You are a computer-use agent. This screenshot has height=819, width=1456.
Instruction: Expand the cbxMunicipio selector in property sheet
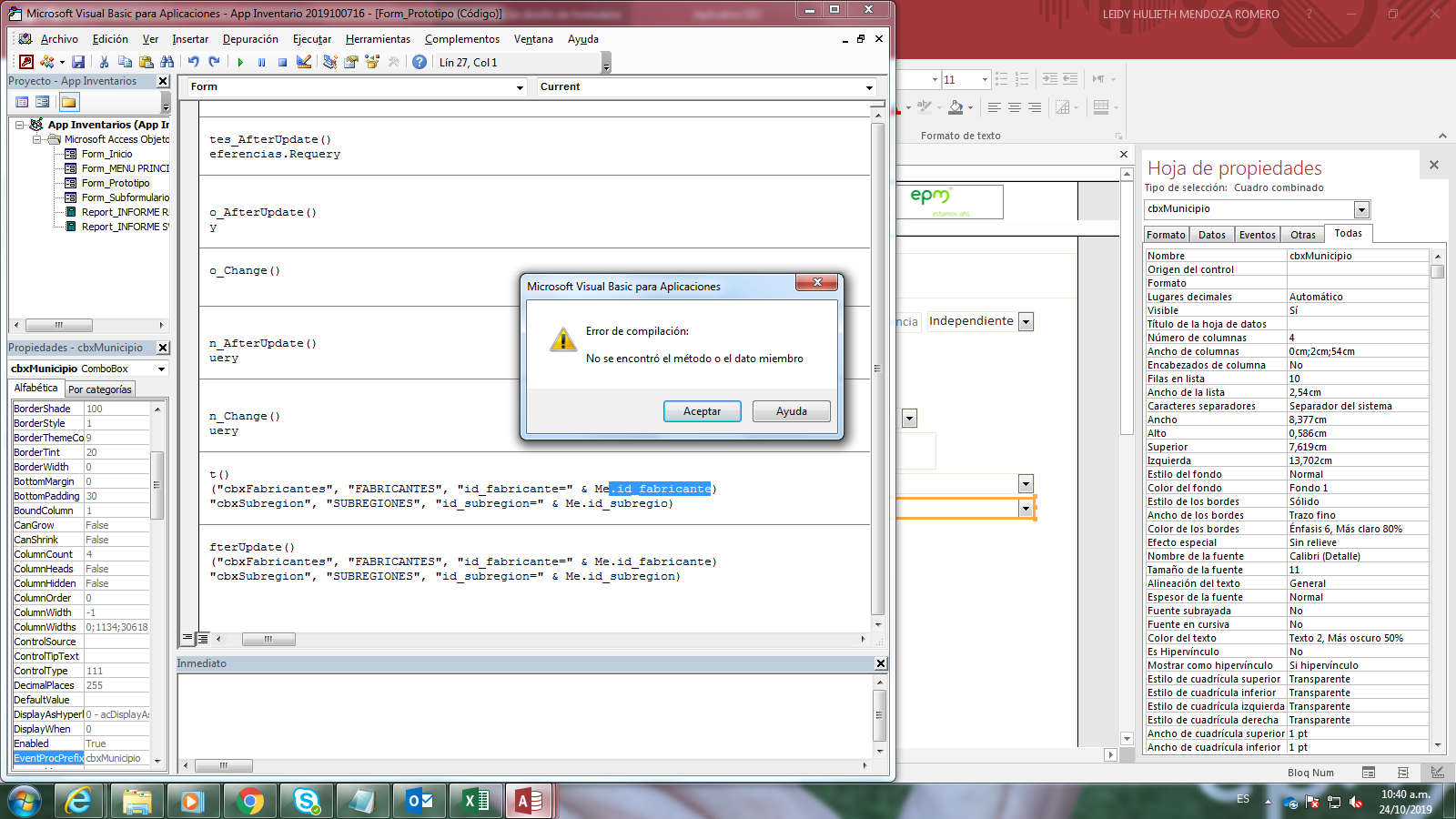tap(1361, 209)
